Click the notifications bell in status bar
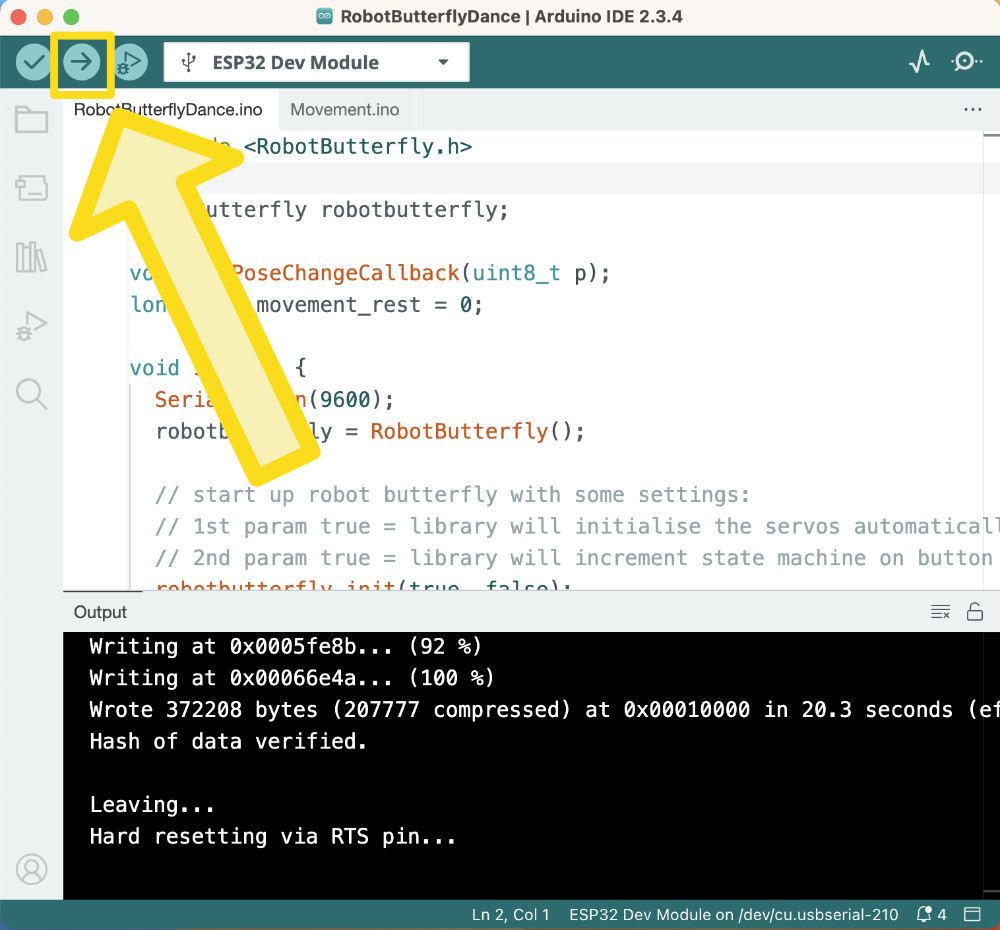 click(x=930, y=914)
